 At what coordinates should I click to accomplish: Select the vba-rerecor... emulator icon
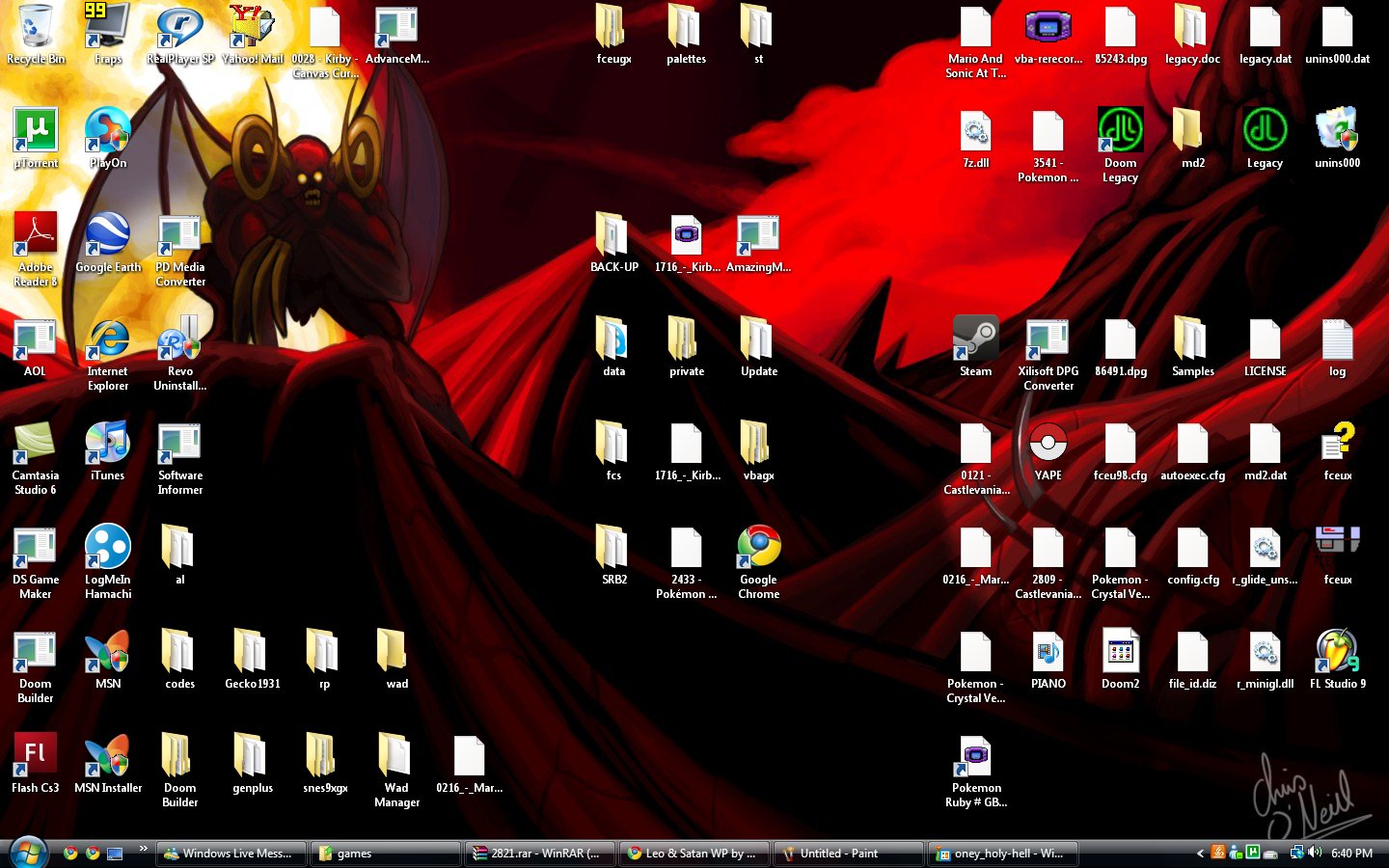tap(1049, 35)
